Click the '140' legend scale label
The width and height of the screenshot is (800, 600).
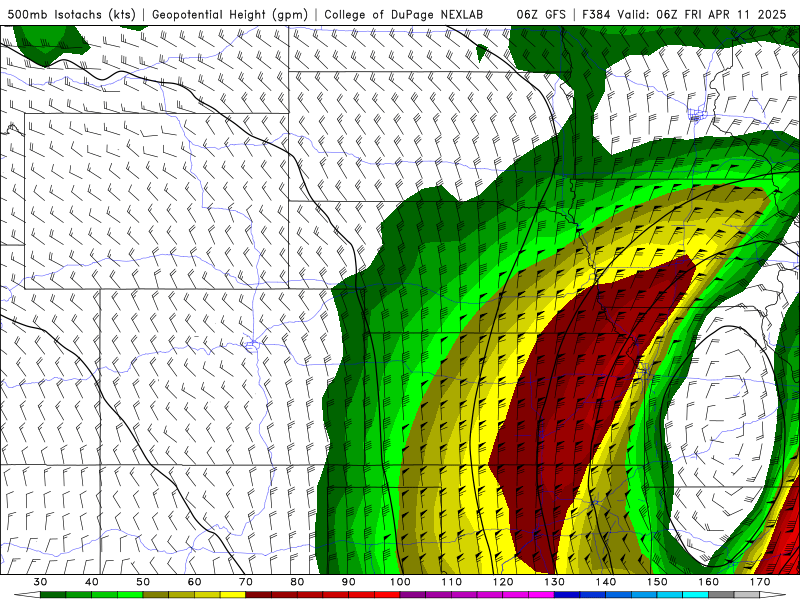pyautogui.click(x=606, y=582)
